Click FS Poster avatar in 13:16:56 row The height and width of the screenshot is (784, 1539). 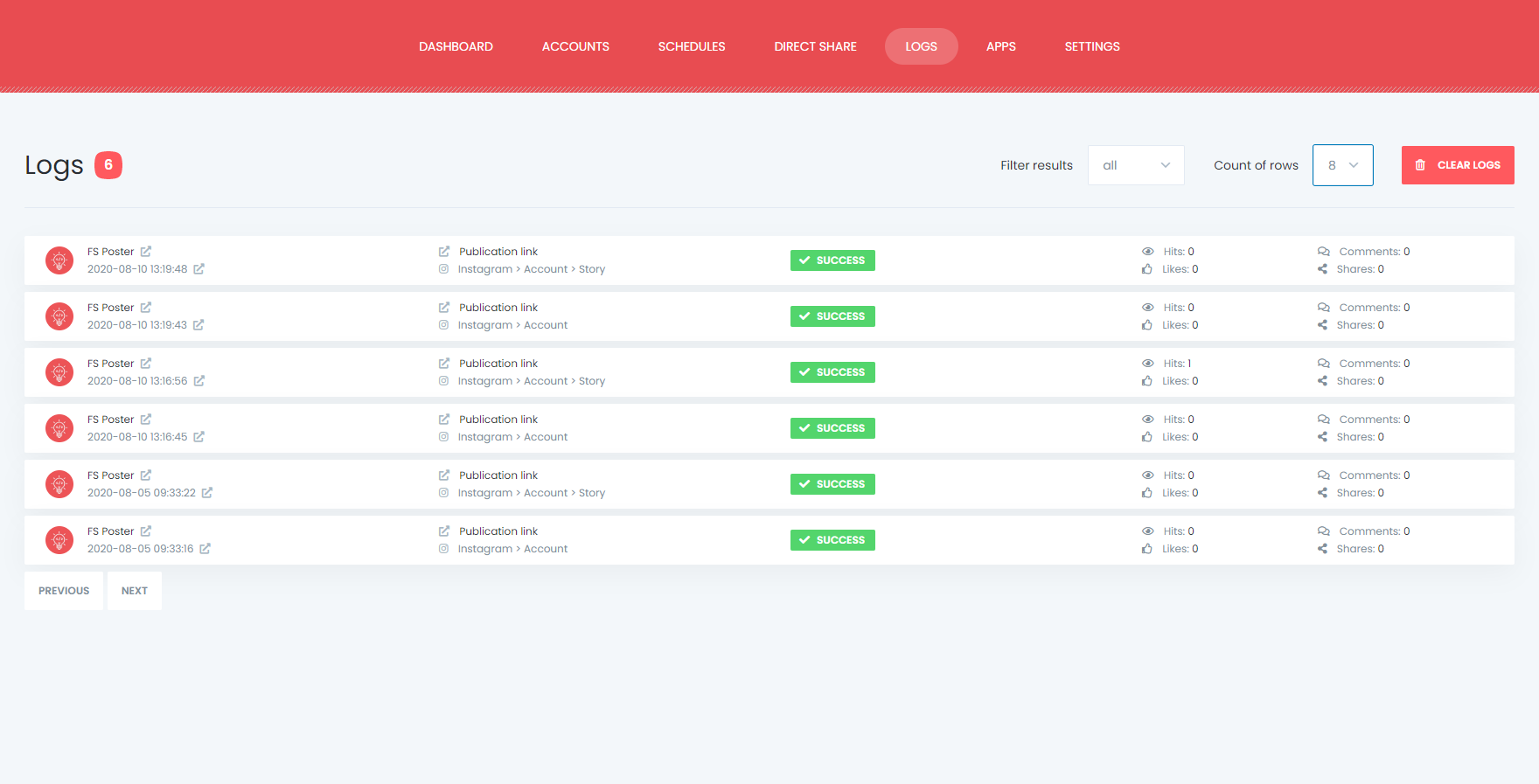coord(59,372)
